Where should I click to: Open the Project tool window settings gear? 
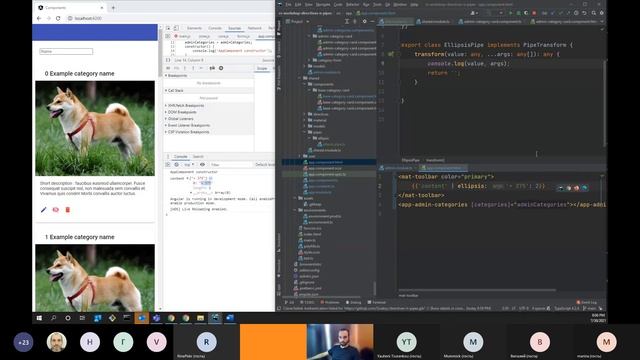click(364, 21)
